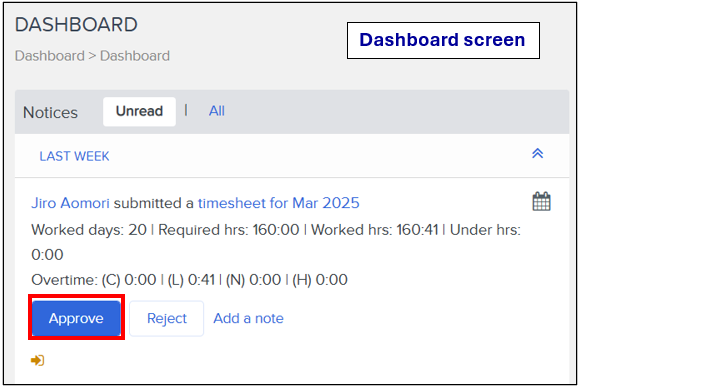Click the Add a note link

point(248,318)
